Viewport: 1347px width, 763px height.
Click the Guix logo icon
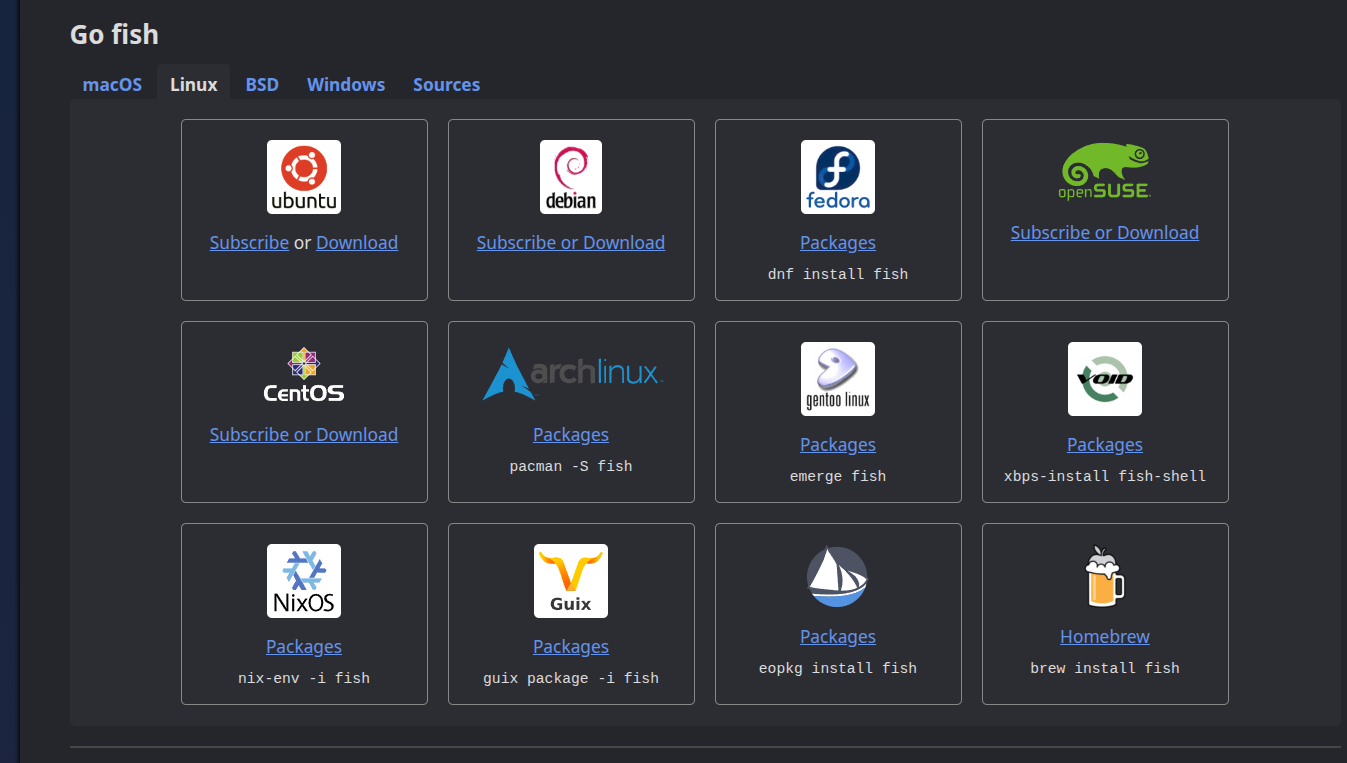[x=571, y=581]
